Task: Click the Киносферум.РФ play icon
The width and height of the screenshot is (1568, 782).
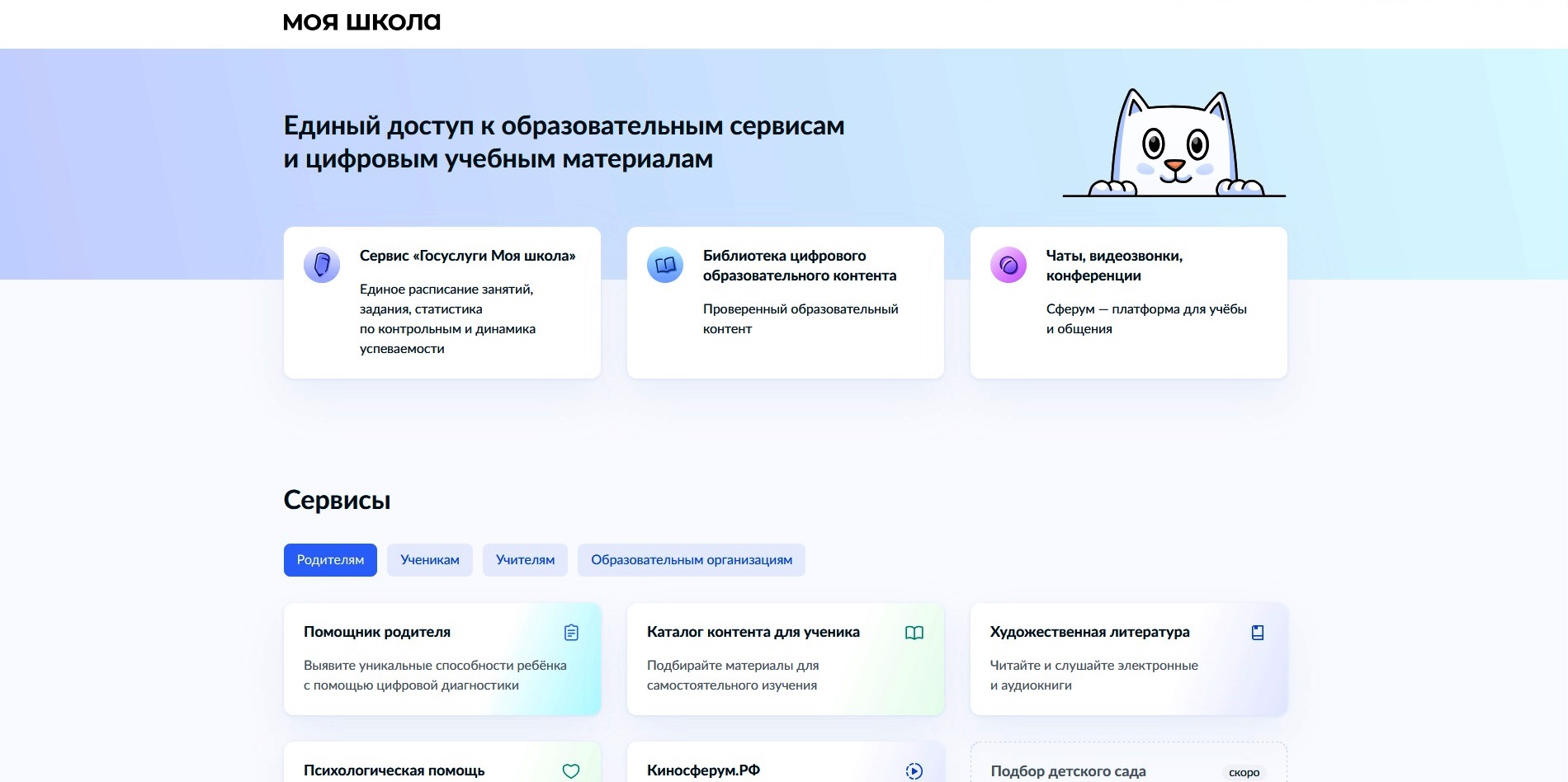Action: pyautogui.click(x=914, y=771)
